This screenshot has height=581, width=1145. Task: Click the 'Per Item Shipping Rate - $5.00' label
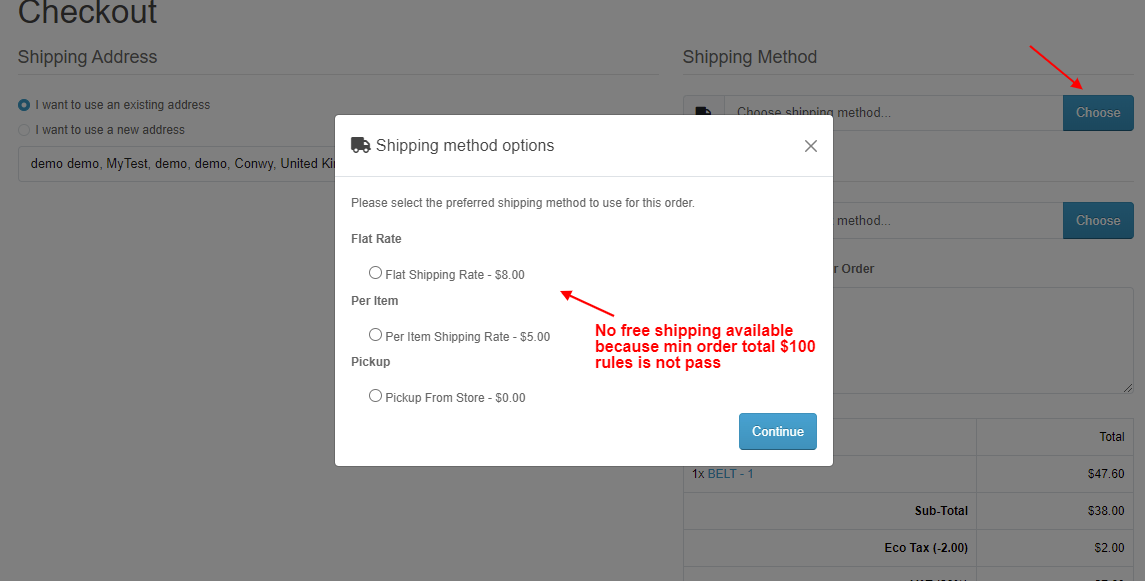click(x=467, y=337)
